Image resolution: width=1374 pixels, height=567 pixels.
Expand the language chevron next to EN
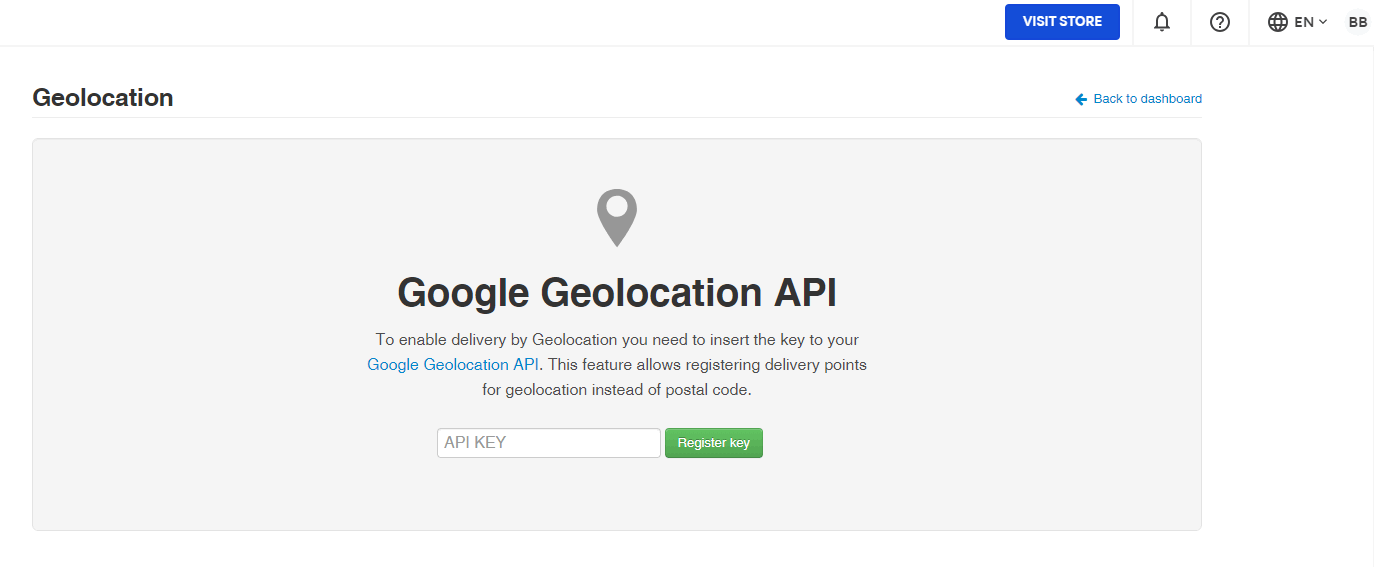point(1323,22)
